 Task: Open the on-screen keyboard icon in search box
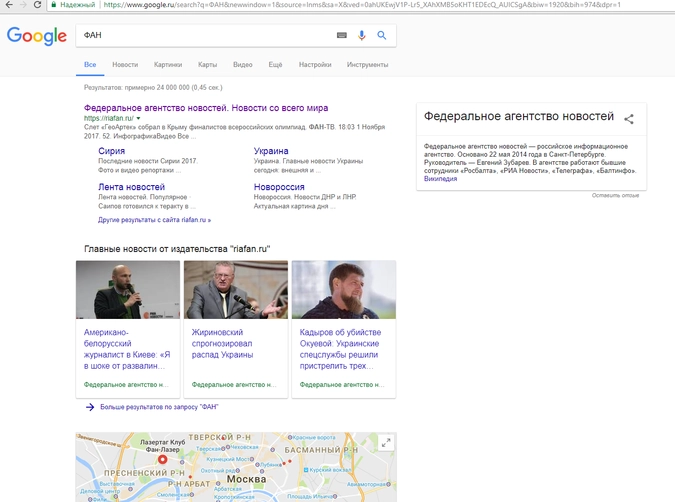(342, 35)
